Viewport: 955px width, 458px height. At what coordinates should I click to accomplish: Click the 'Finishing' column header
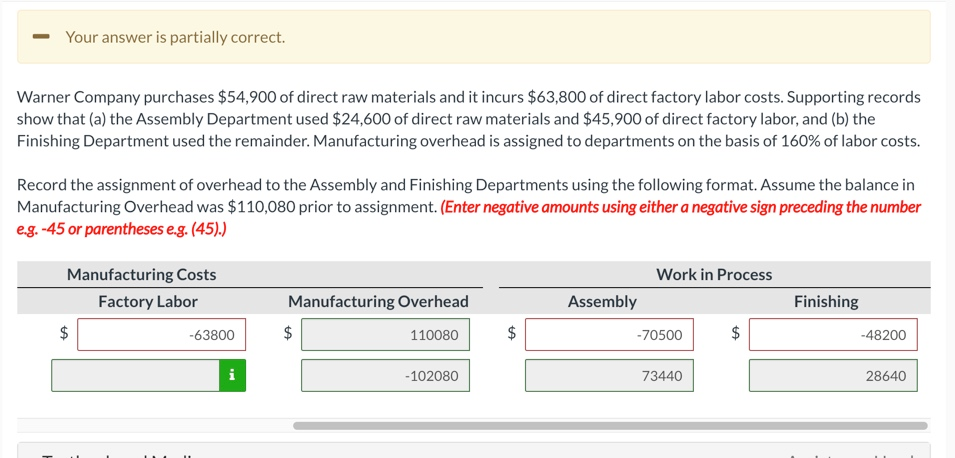826,301
